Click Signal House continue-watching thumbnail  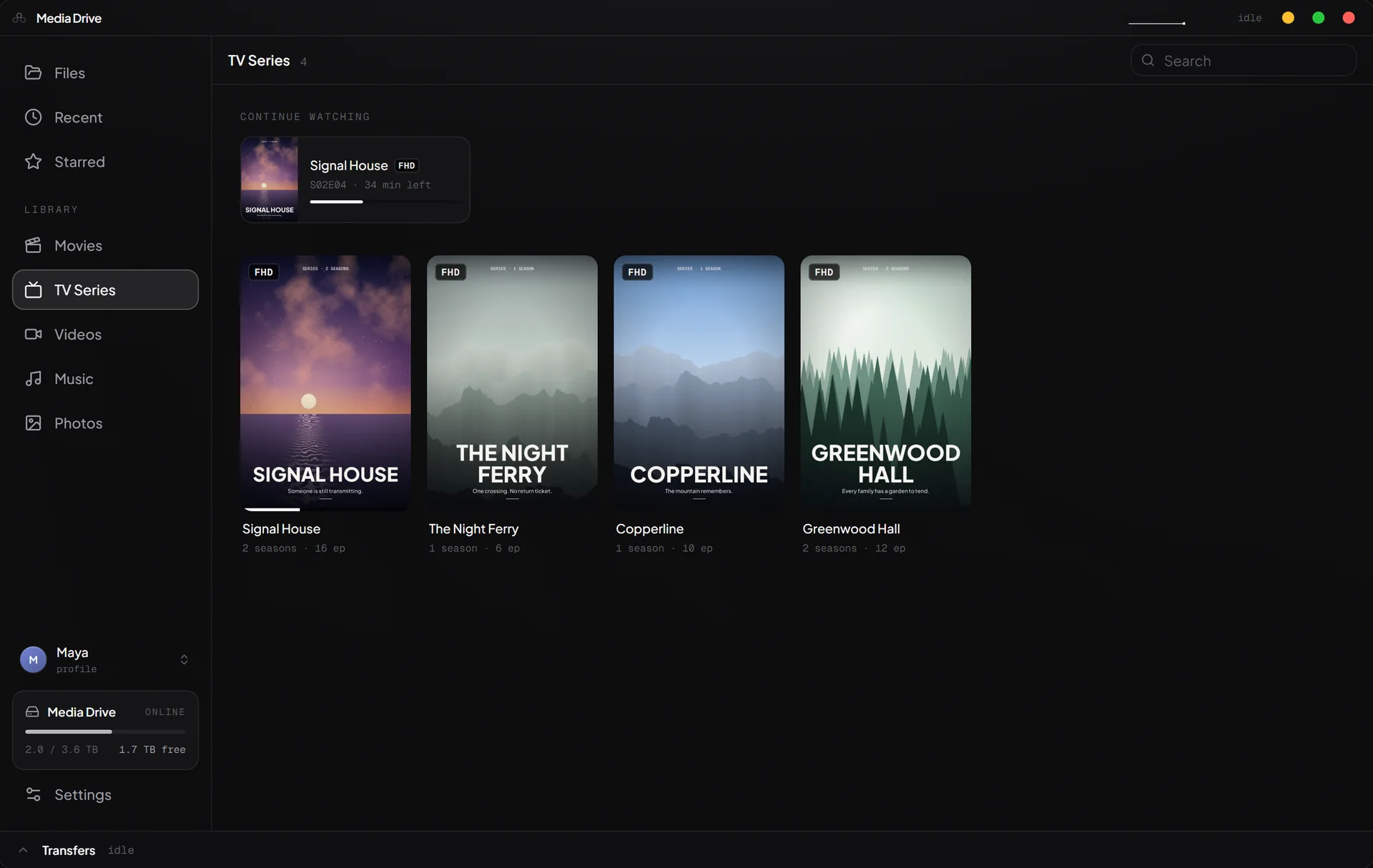(269, 179)
